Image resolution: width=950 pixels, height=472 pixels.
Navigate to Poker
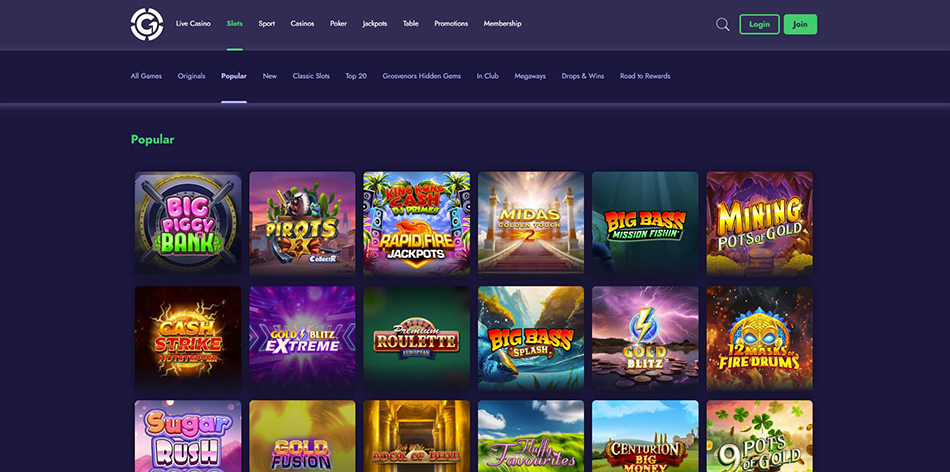coord(338,24)
